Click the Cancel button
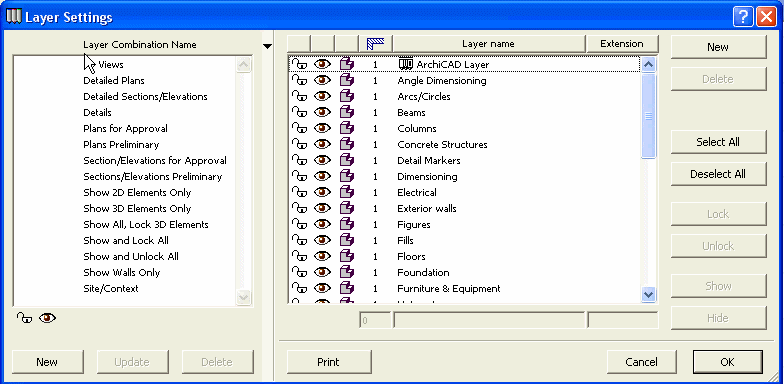The width and height of the screenshot is (784, 384). tap(642, 362)
